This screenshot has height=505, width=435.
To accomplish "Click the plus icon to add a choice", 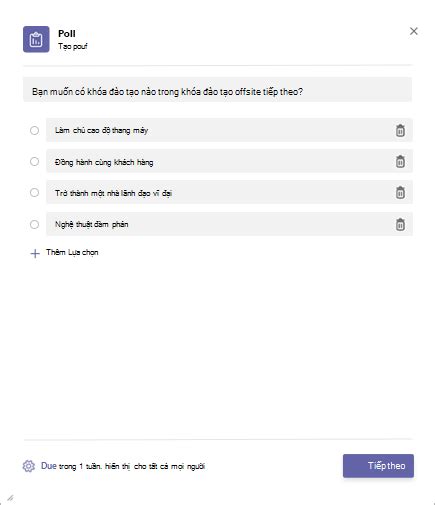I will pyautogui.click(x=35, y=253).
